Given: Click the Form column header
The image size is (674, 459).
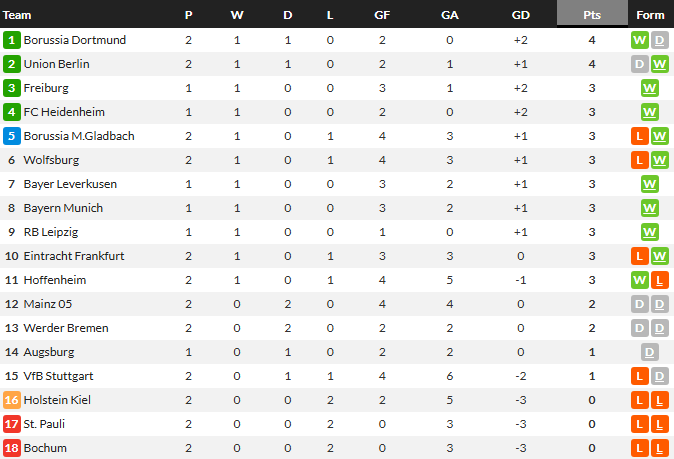Looking at the screenshot, I should click(650, 15).
